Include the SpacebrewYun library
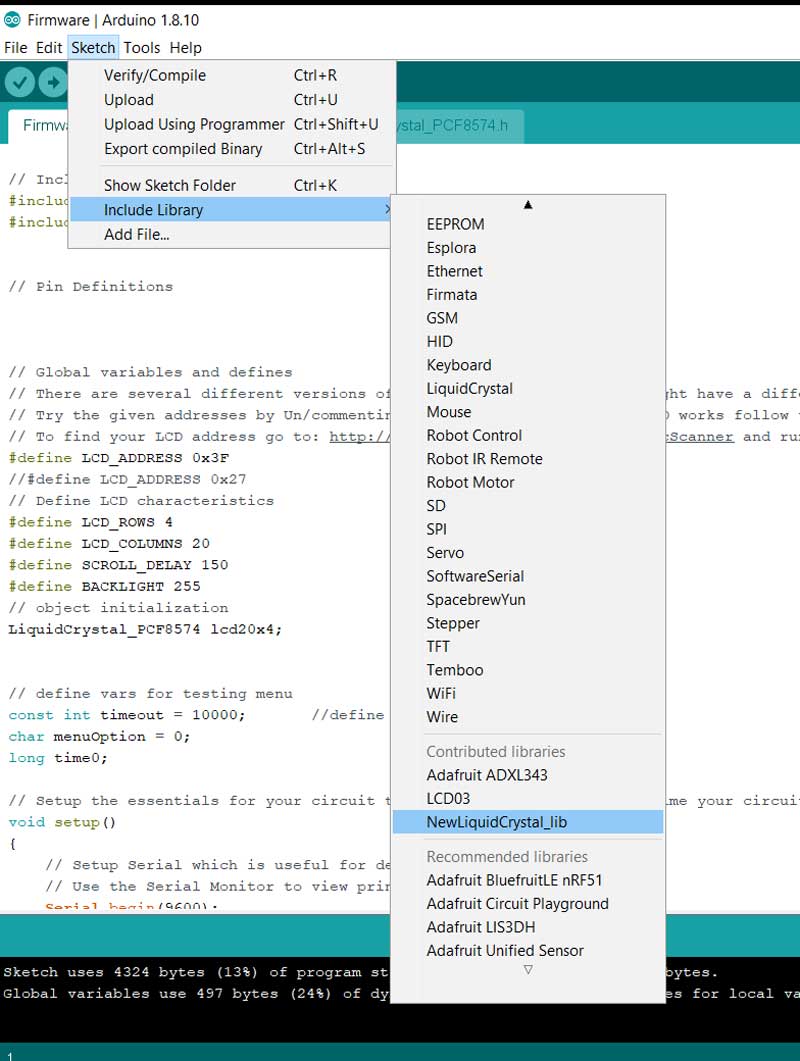The image size is (800, 1061). tap(528, 600)
